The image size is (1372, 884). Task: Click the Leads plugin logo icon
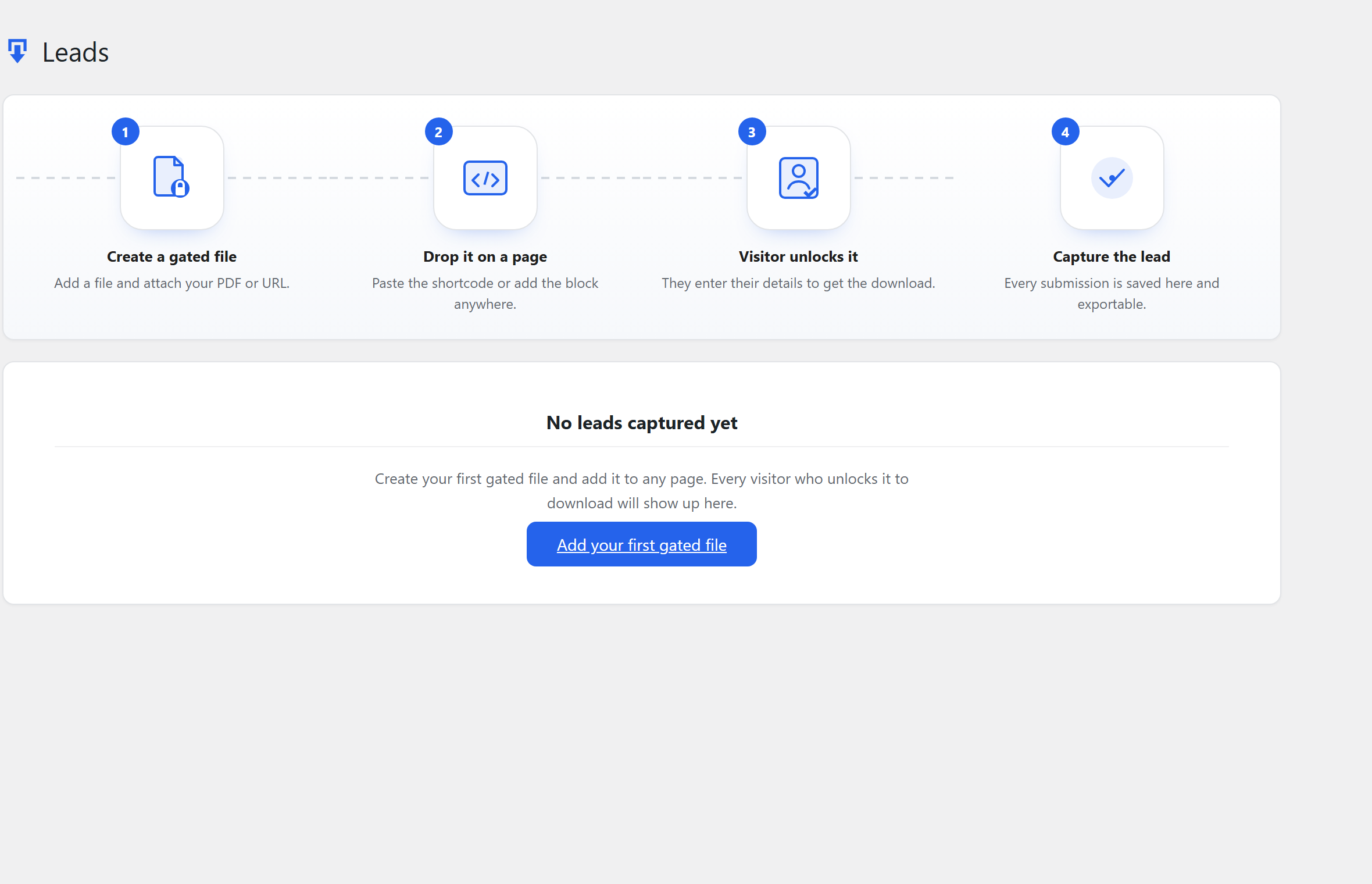coord(17,51)
